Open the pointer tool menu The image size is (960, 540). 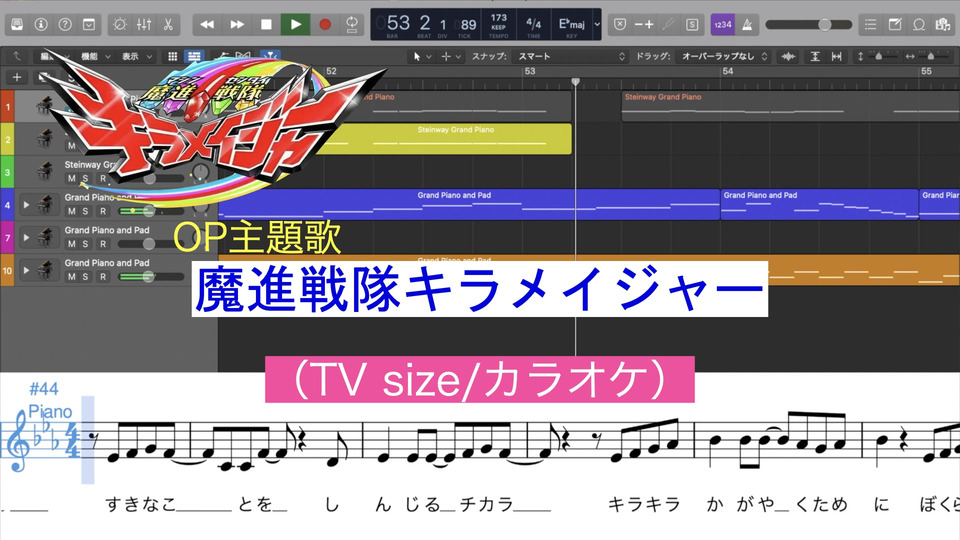(x=422, y=56)
